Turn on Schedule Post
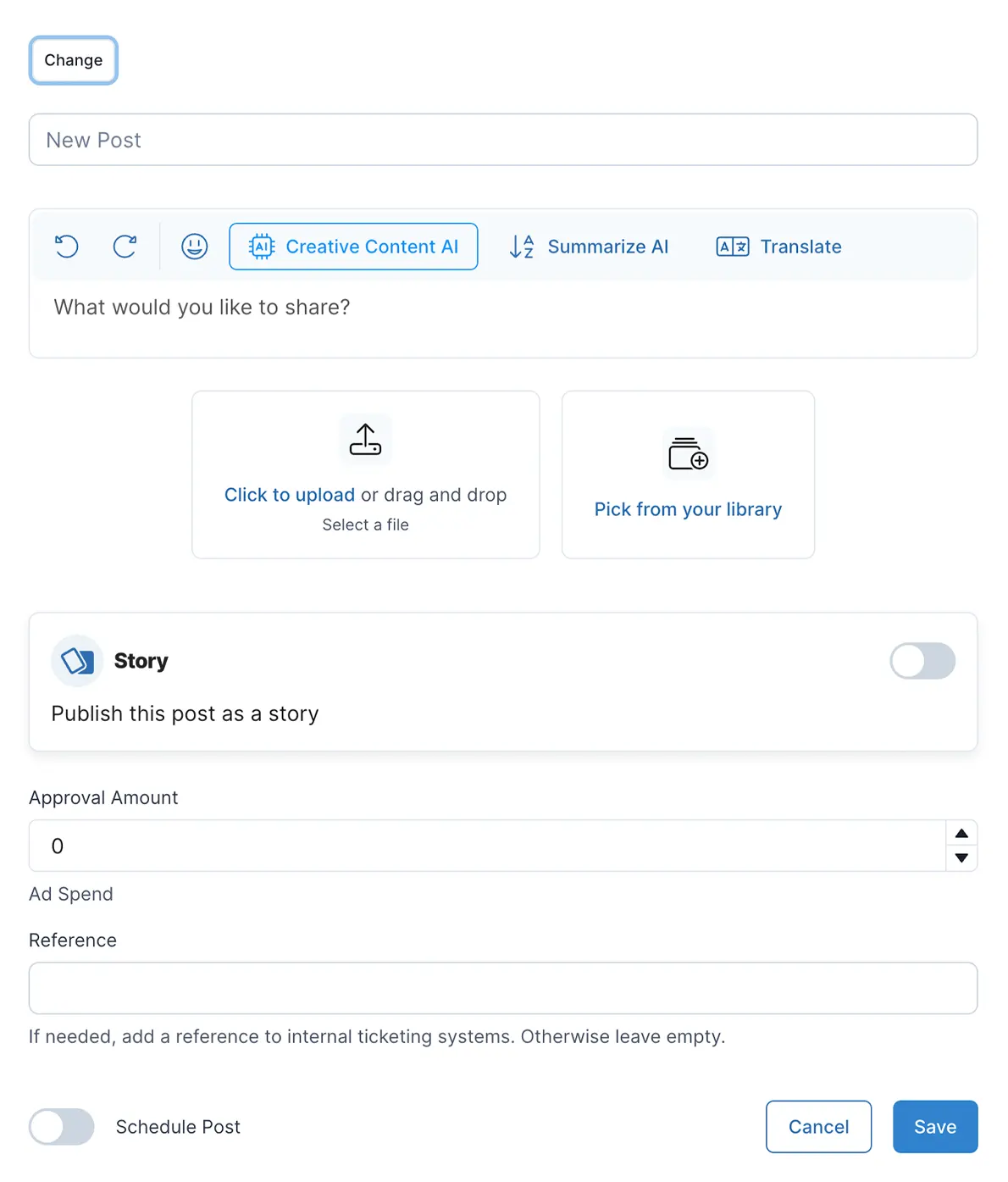The image size is (1008, 1182). coord(61,1127)
